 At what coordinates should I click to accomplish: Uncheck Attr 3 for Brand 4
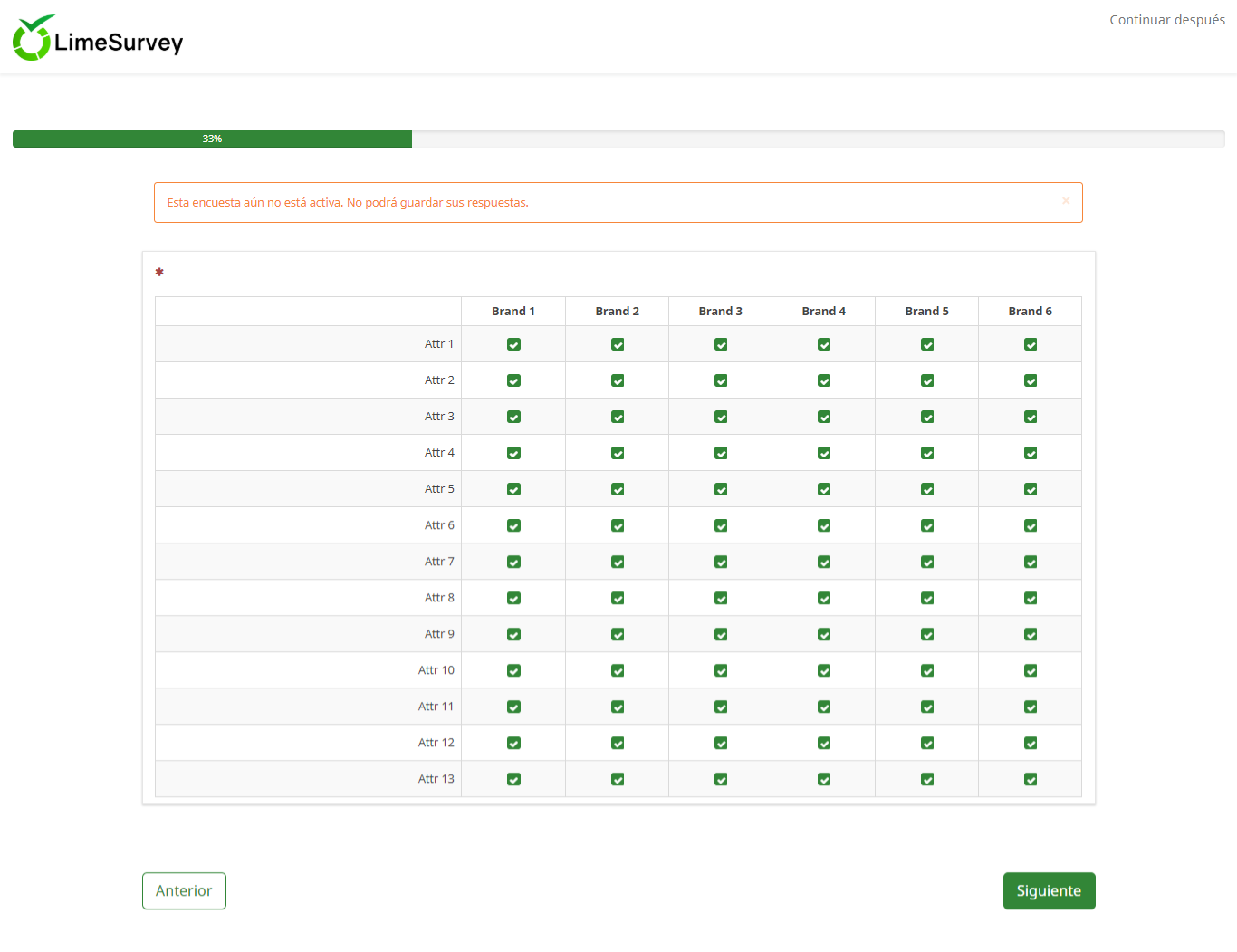click(824, 417)
